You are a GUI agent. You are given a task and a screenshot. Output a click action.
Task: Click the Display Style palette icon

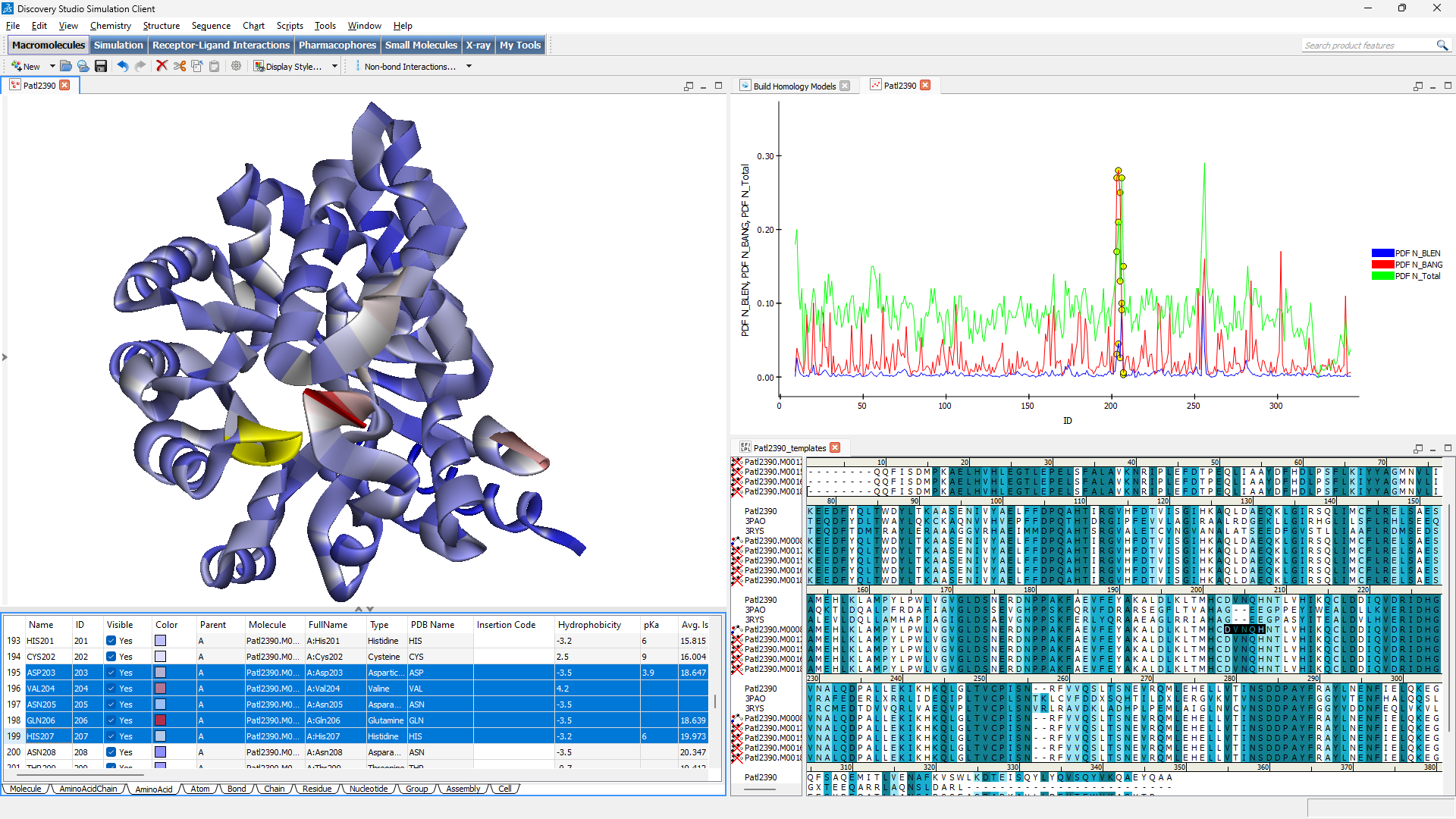click(259, 67)
